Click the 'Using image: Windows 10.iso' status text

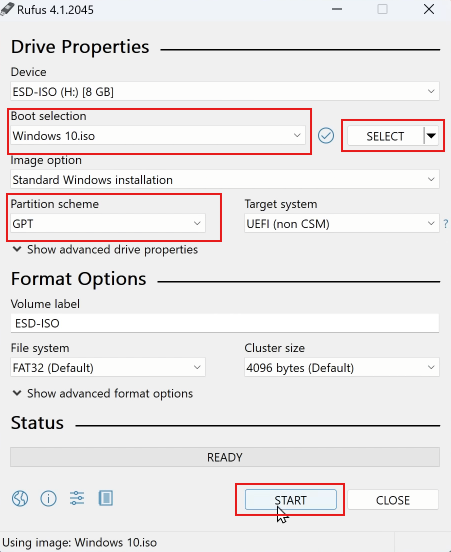coord(80,542)
